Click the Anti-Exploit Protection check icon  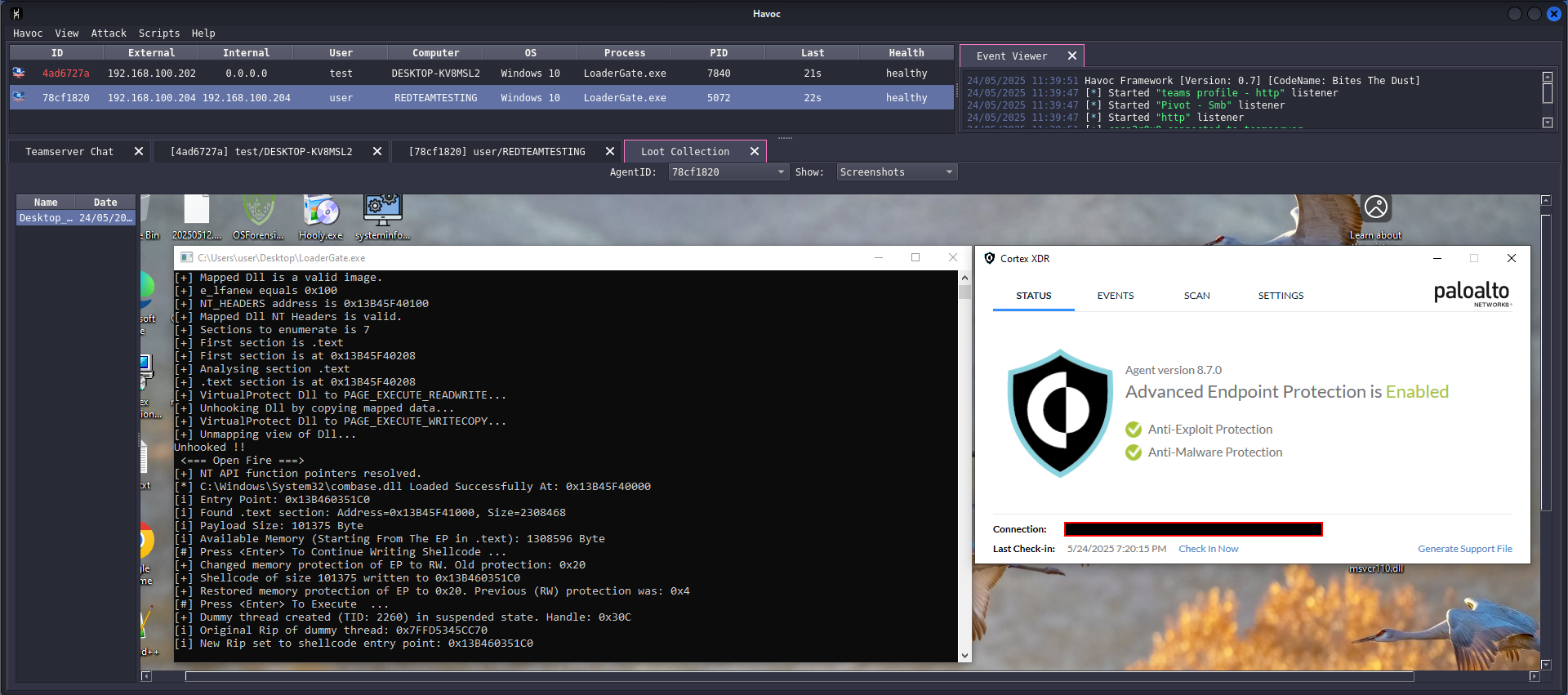click(x=1134, y=430)
